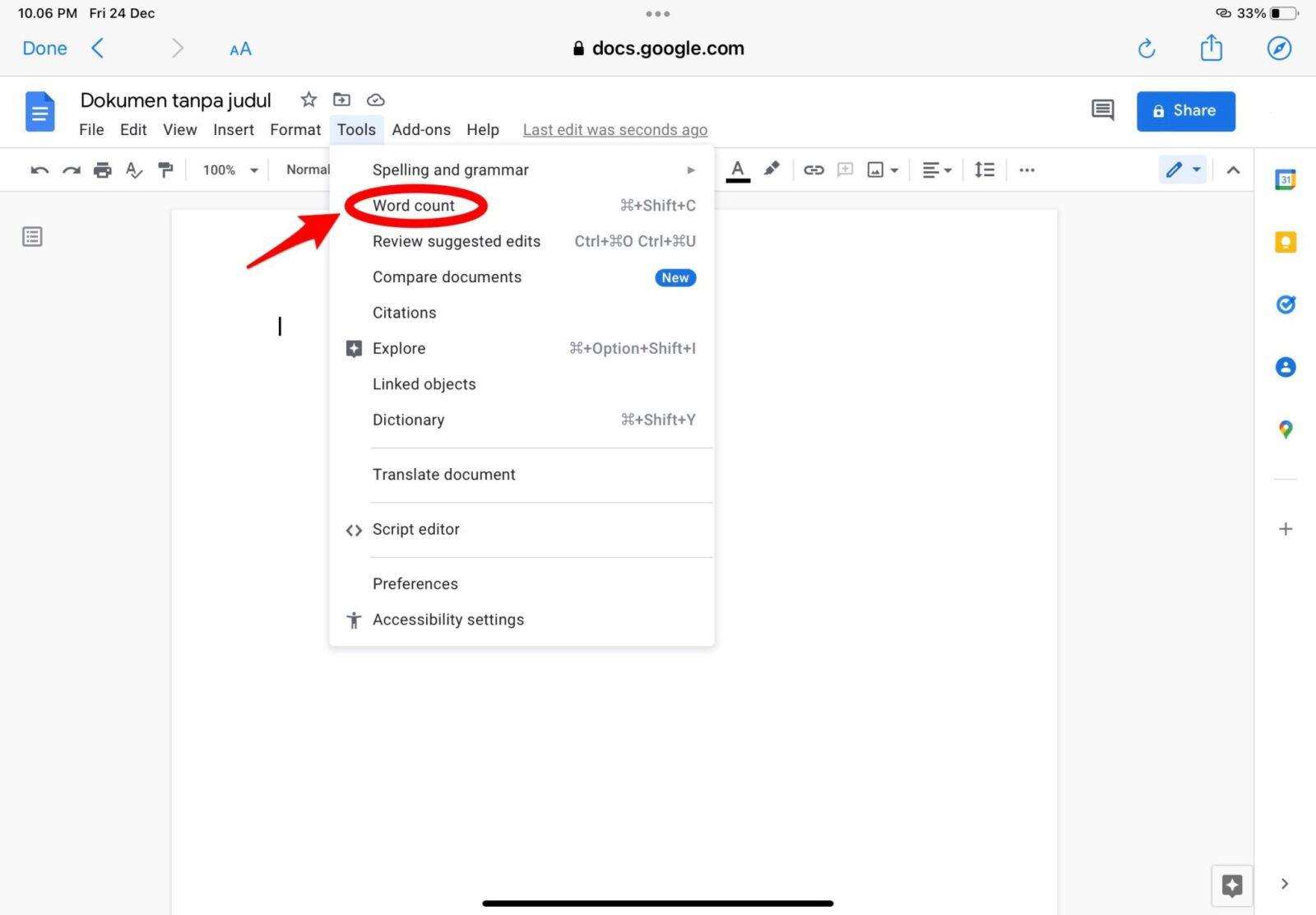Star the Dokumen tanpa judul document

[x=308, y=100]
